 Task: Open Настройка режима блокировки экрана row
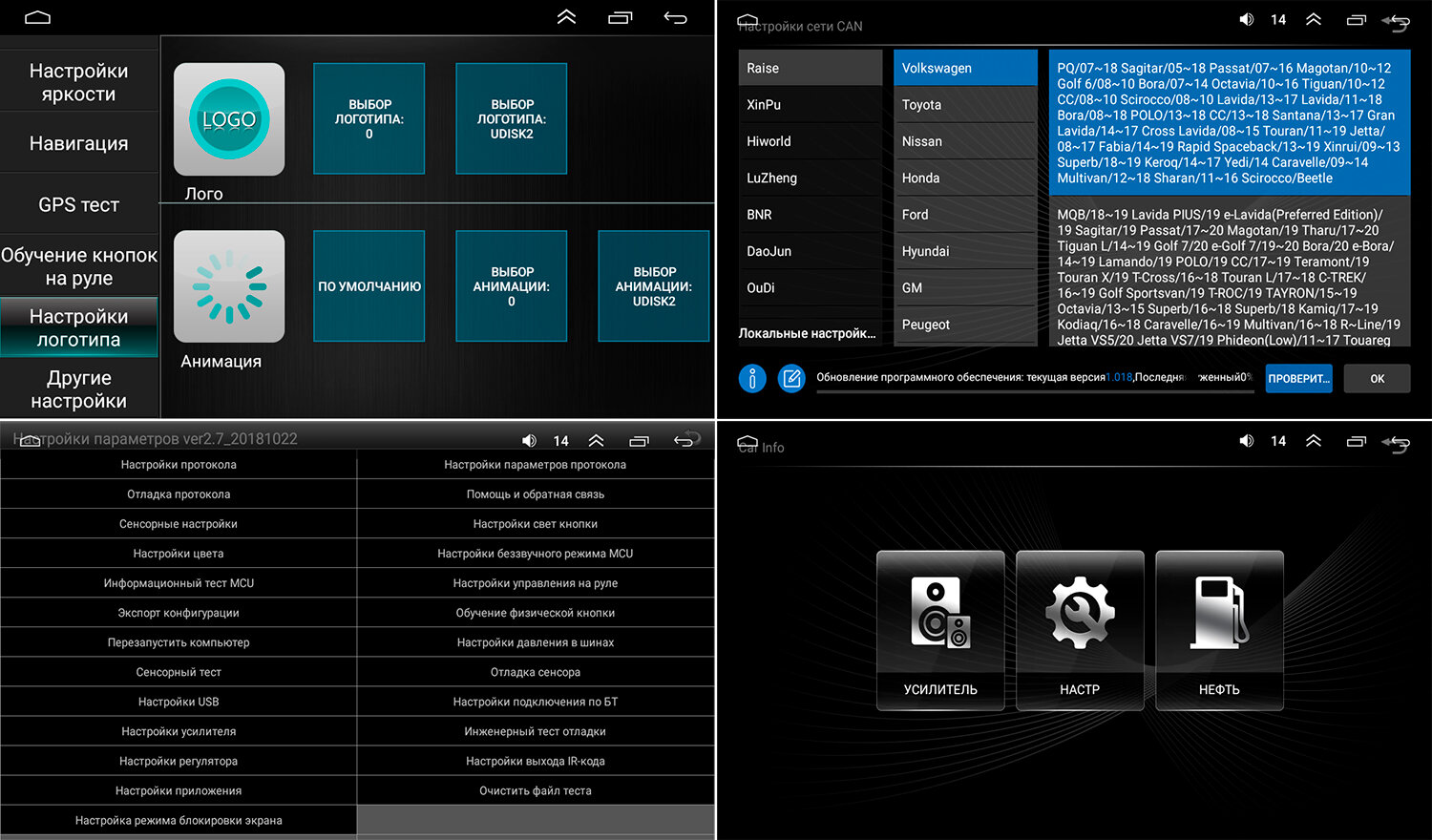179,820
